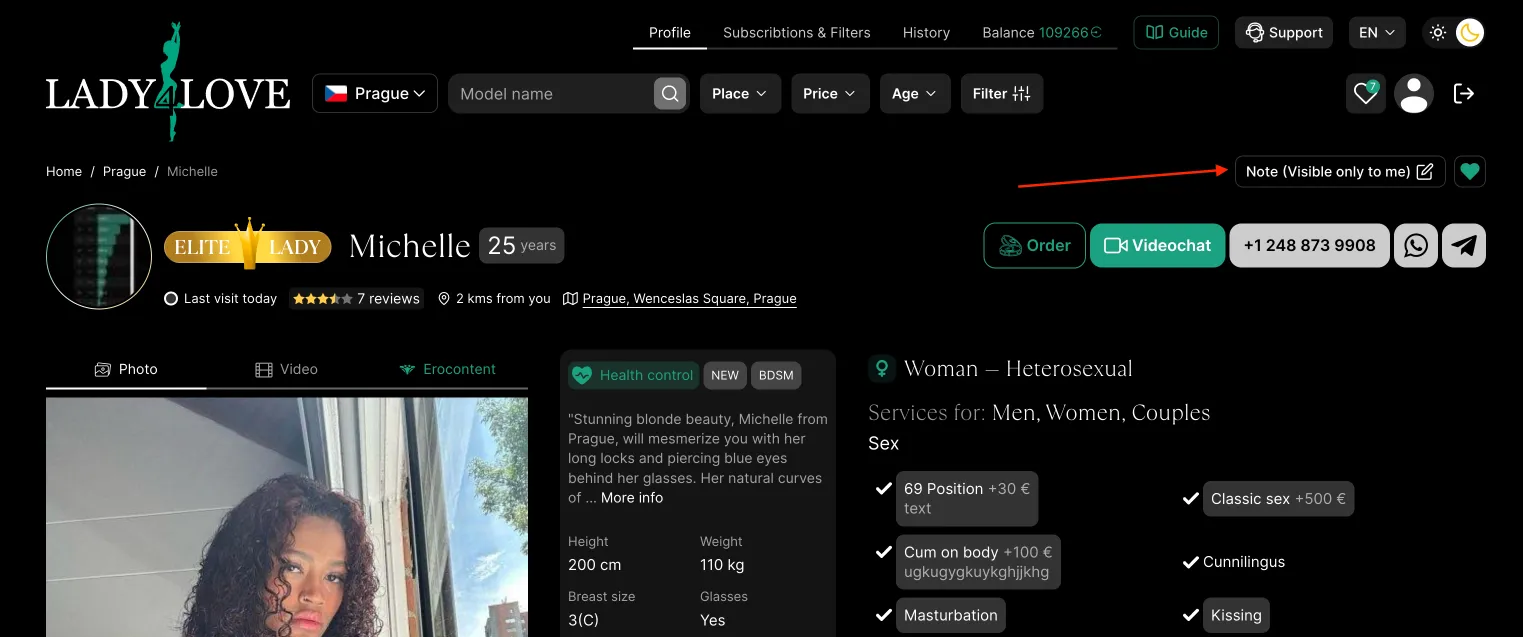Click the gender symbol icon
Viewport: 1523px width, 637px height.
point(881,368)
